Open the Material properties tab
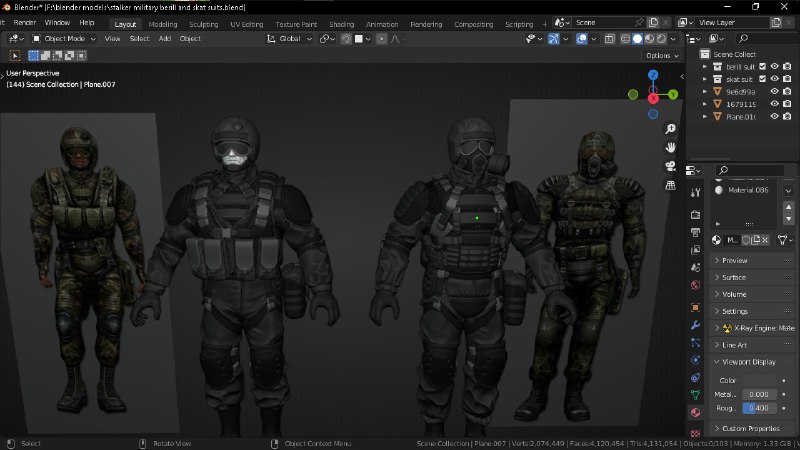 (695, 412)
